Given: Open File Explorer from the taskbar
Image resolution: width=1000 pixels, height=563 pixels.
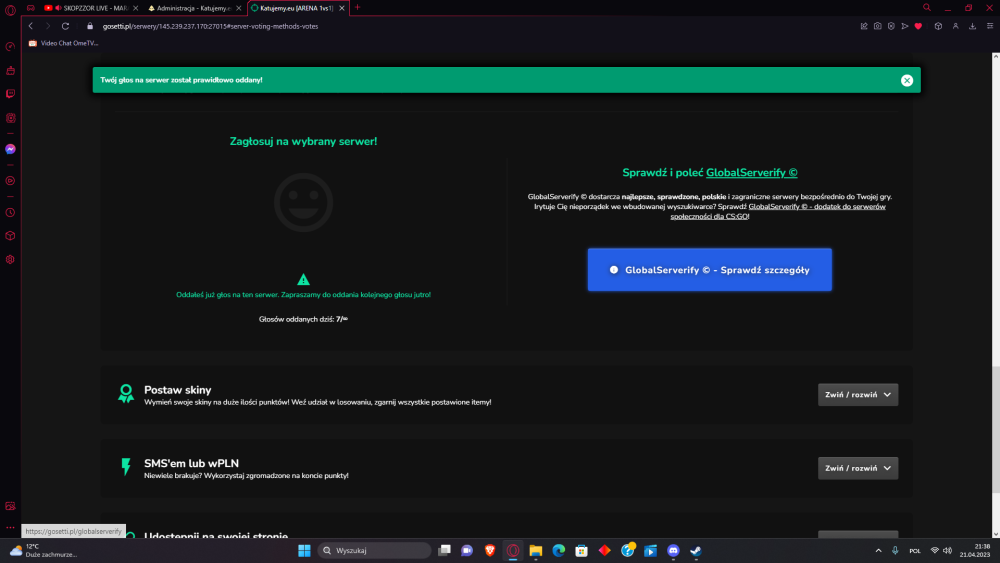Looking at the screenshot, I should pyautogui.click(x=536, y=550).
